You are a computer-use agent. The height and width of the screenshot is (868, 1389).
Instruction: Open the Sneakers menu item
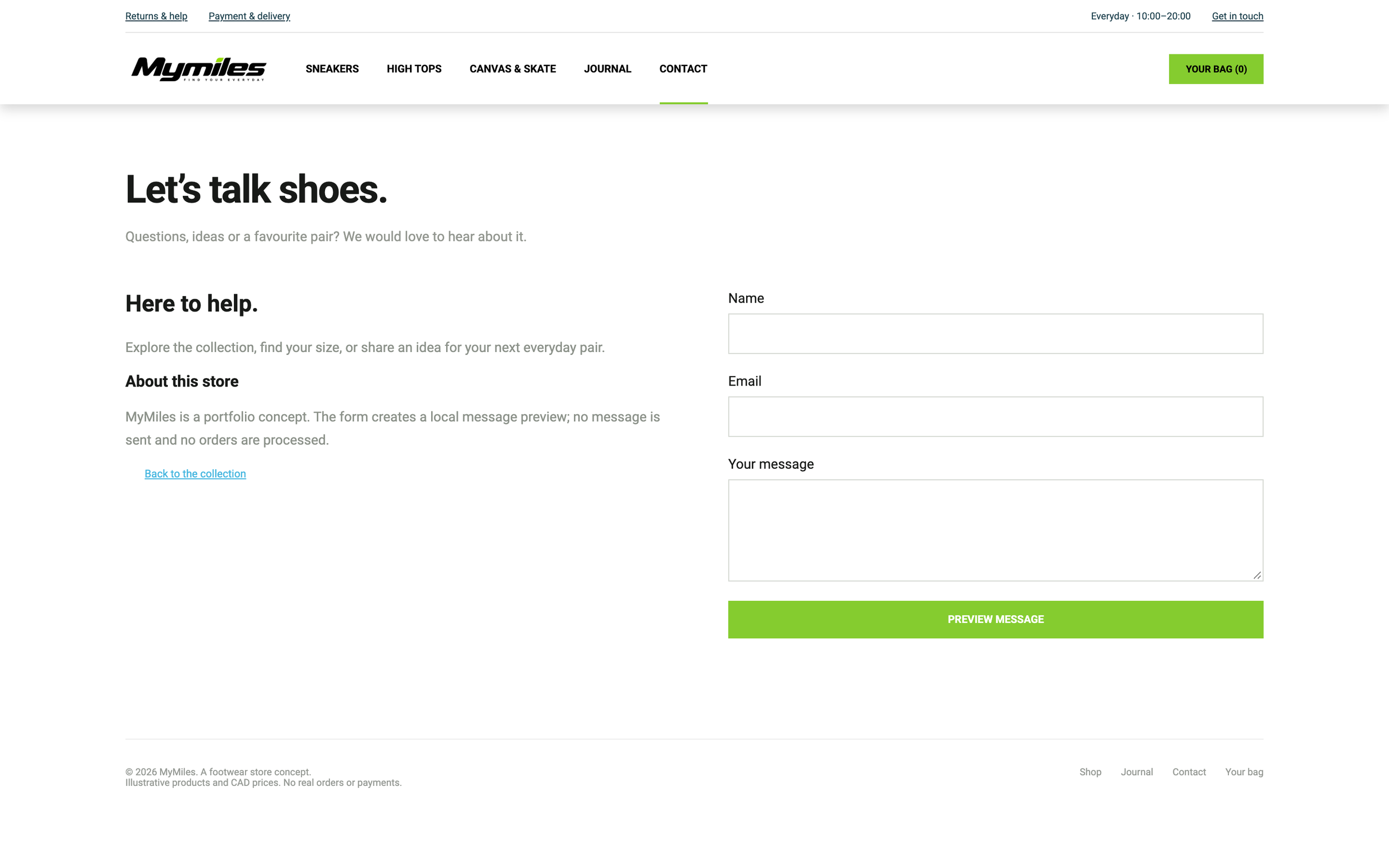point(332,69)
